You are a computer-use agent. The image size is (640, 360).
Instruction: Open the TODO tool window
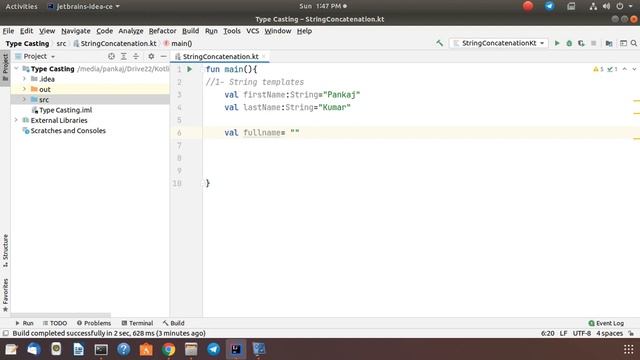pos(55,323)
